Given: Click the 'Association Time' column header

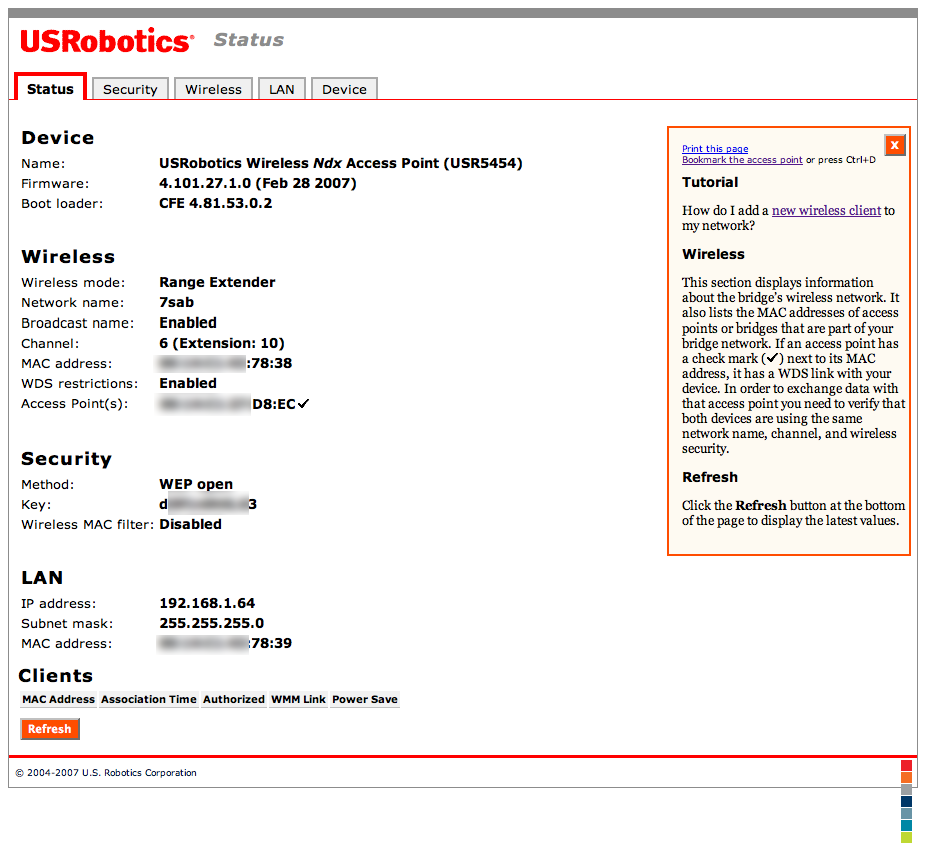Looking at the screenshot, I should 149,699.
